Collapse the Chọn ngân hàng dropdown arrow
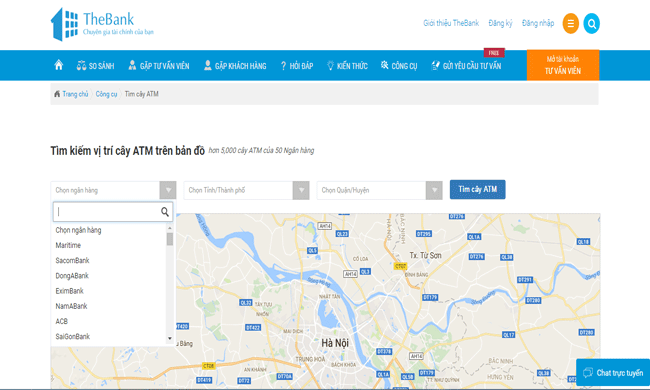The image size is (650, 390). coord(168,190)
